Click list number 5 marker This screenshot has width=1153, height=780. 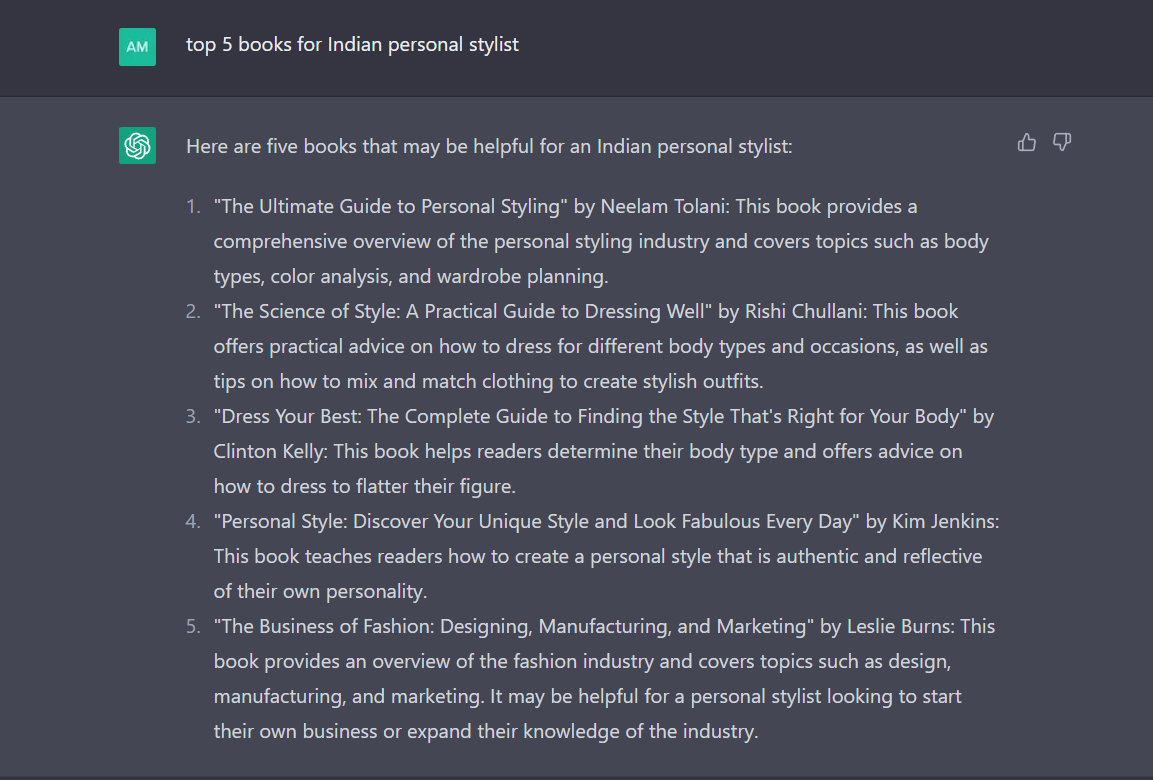click(x=193, y=627)
